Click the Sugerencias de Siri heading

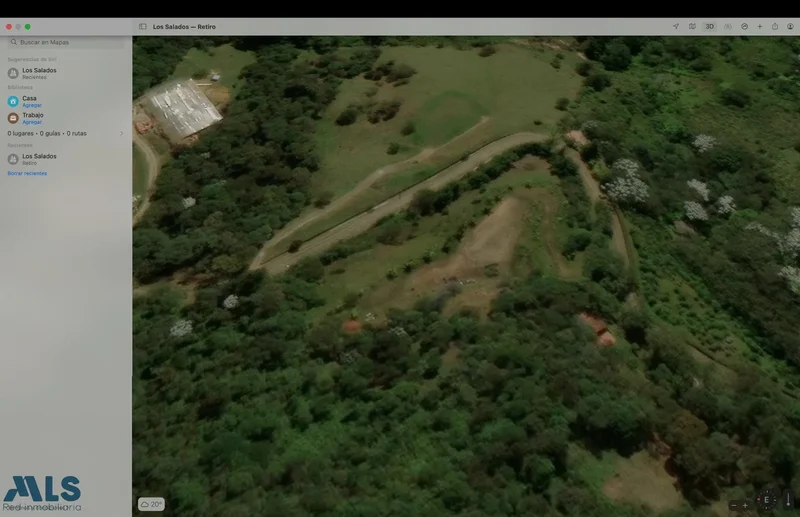point(32,59)
